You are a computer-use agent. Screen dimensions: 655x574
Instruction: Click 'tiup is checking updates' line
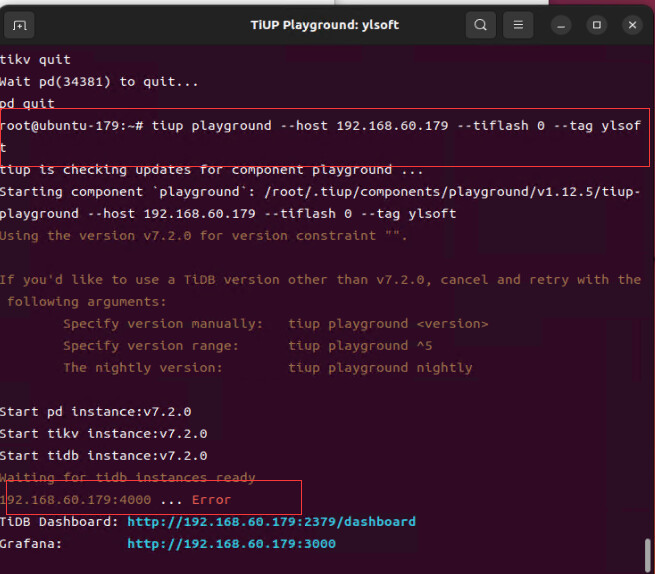click(211, 170)
